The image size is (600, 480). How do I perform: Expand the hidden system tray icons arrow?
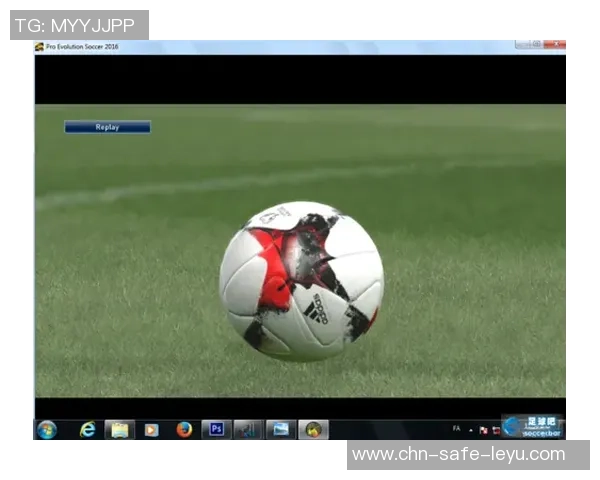point(471,429)
